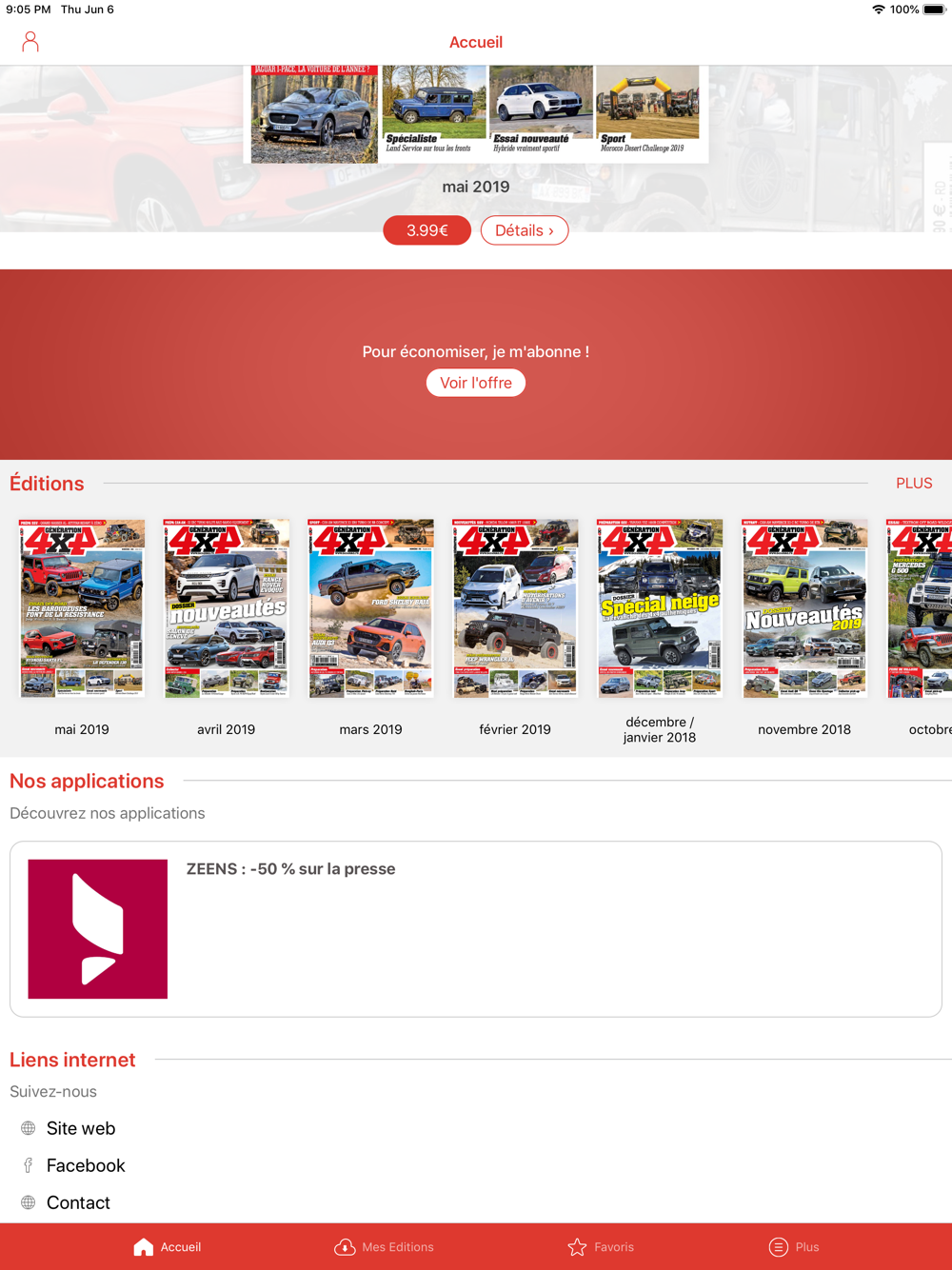Screen dimensions: 952x1270
Task: Tap the "Liens internet" section heading
Action: point(72,1060)
